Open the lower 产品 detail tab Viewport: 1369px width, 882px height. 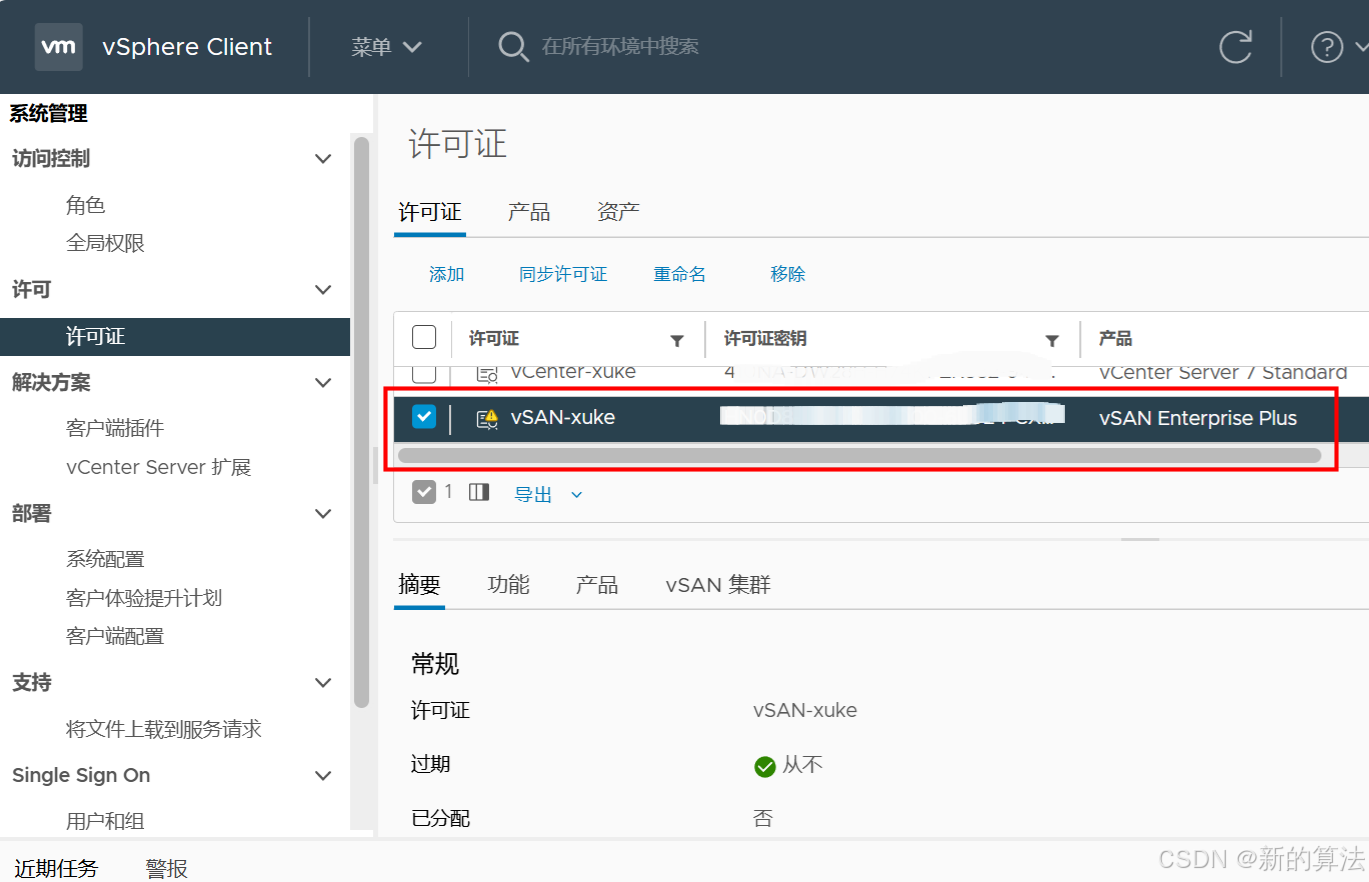coord(597,585)
